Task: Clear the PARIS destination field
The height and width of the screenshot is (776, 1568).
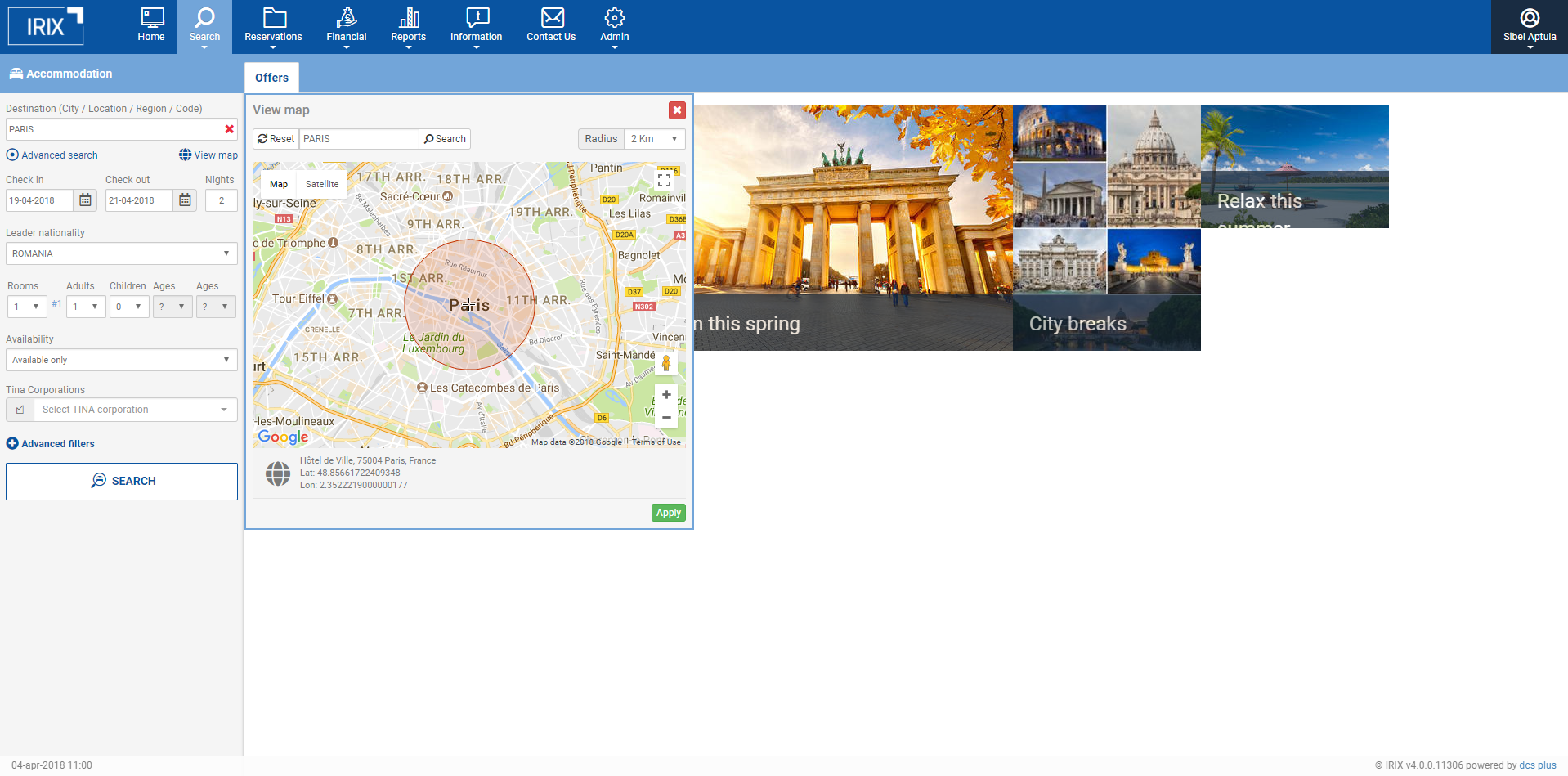Action: [230, 129]
